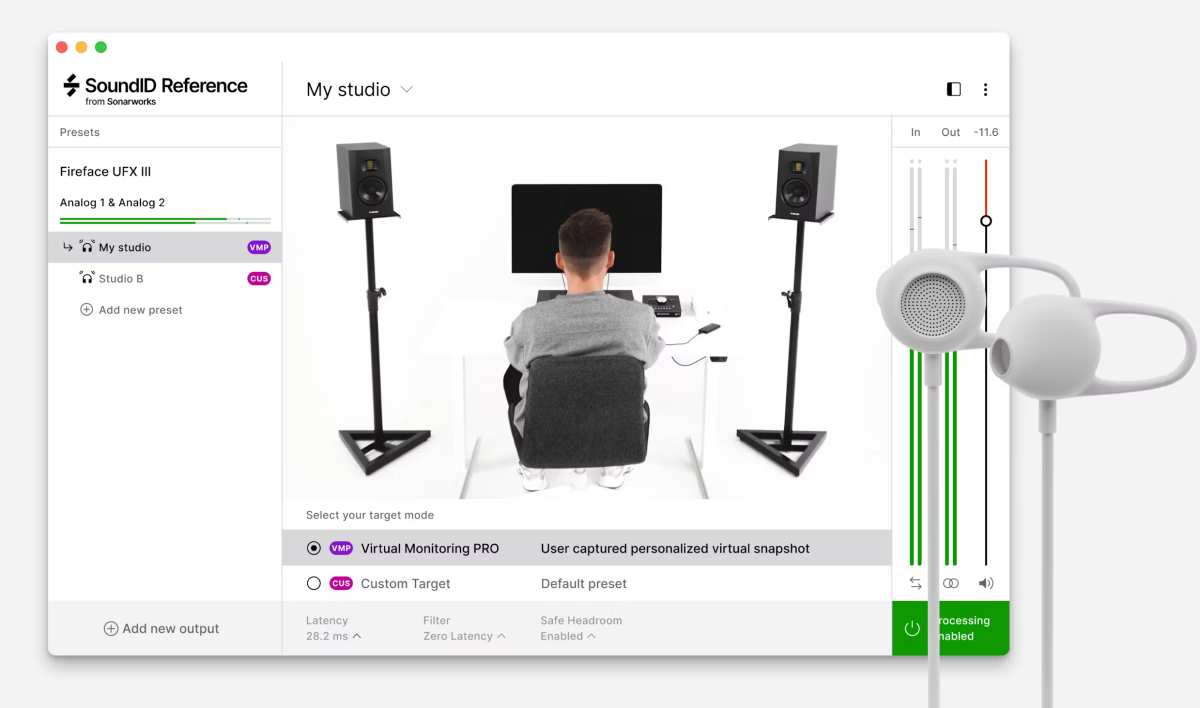
Task: Click Add new output button
Action: click(161, 629)
